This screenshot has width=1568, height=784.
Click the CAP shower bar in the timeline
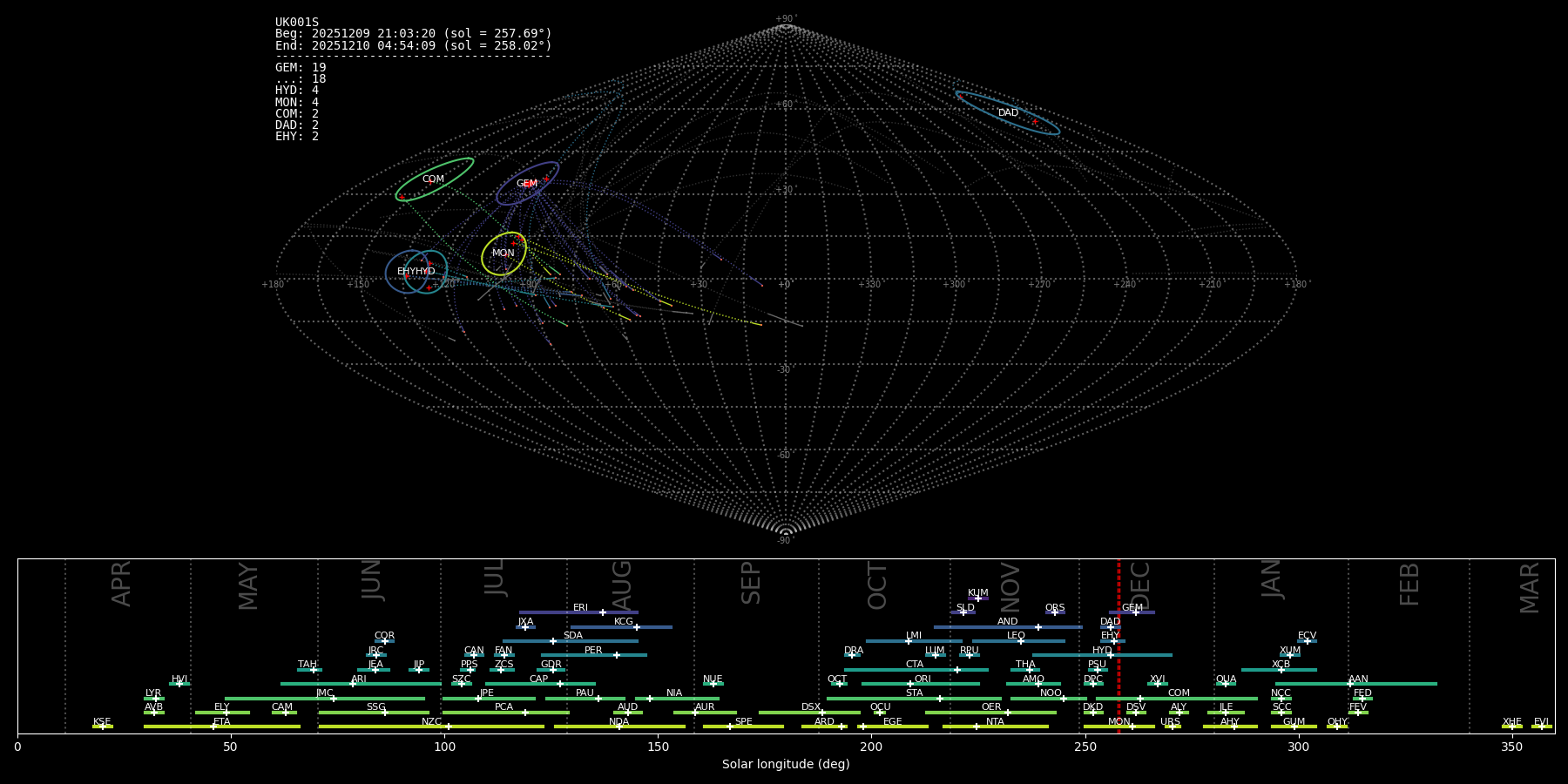(x=540, y=684)
